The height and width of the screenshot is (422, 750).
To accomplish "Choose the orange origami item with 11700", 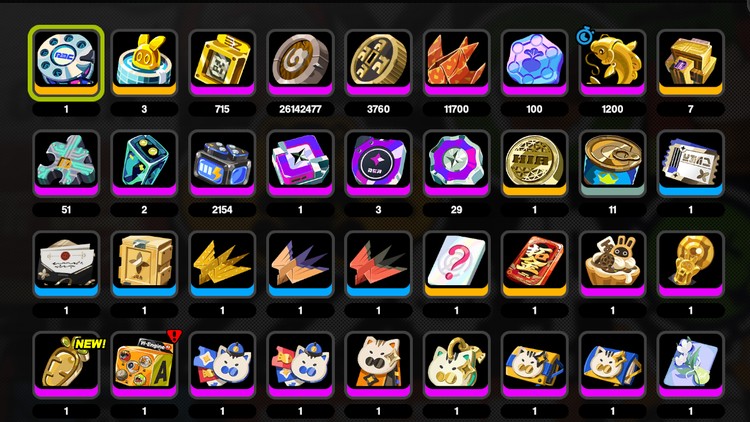I will [456, 63].
